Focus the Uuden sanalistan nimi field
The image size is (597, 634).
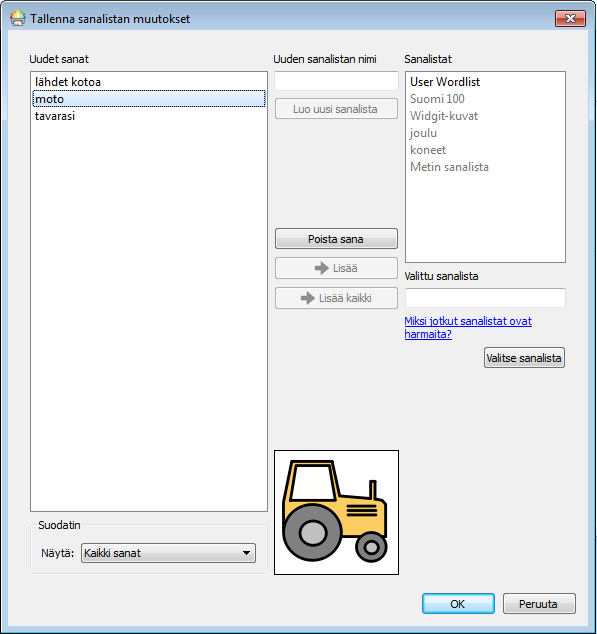pos(336,81)
